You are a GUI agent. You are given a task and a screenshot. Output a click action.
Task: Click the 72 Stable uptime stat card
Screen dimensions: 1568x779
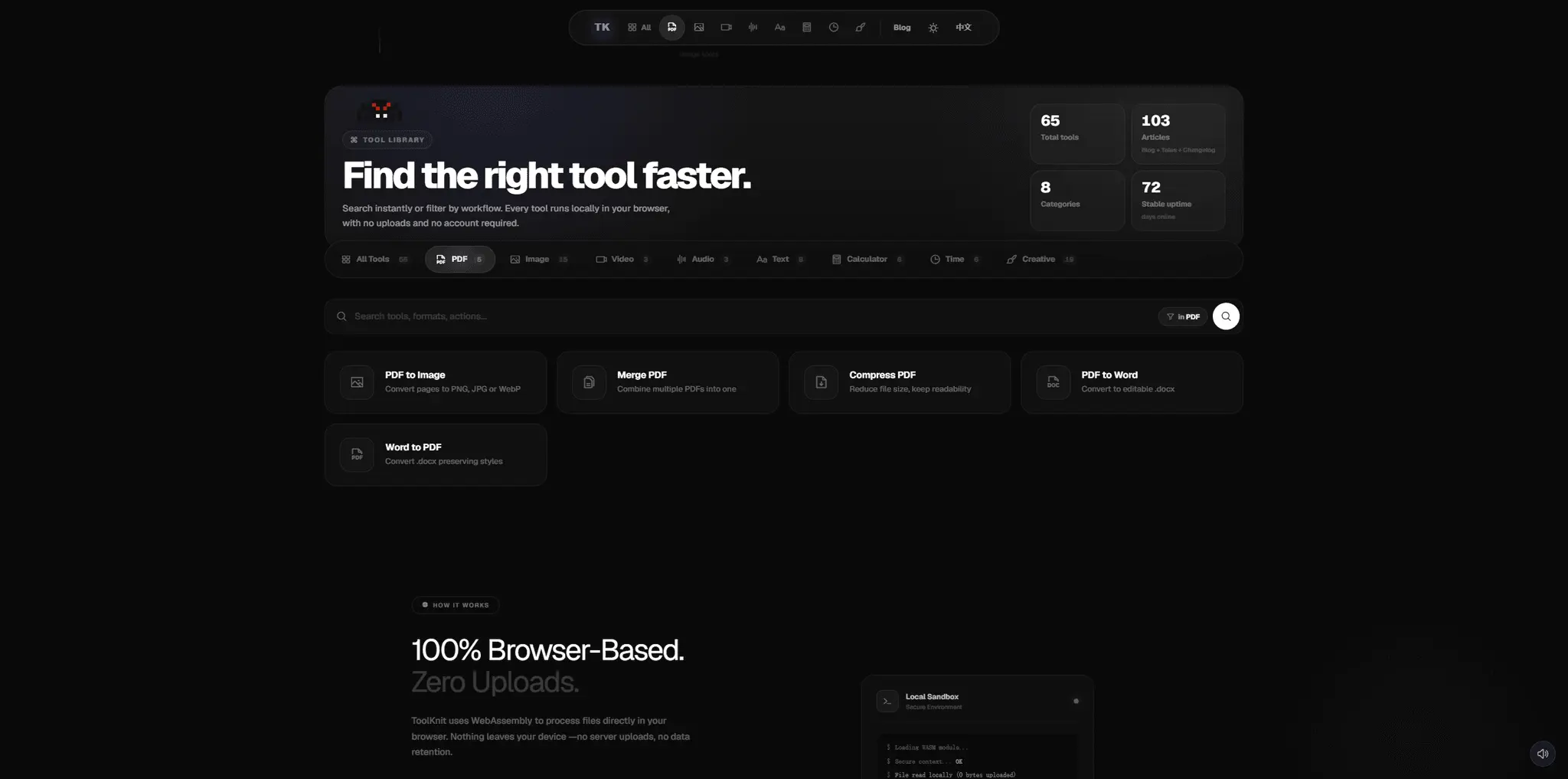1178,200
